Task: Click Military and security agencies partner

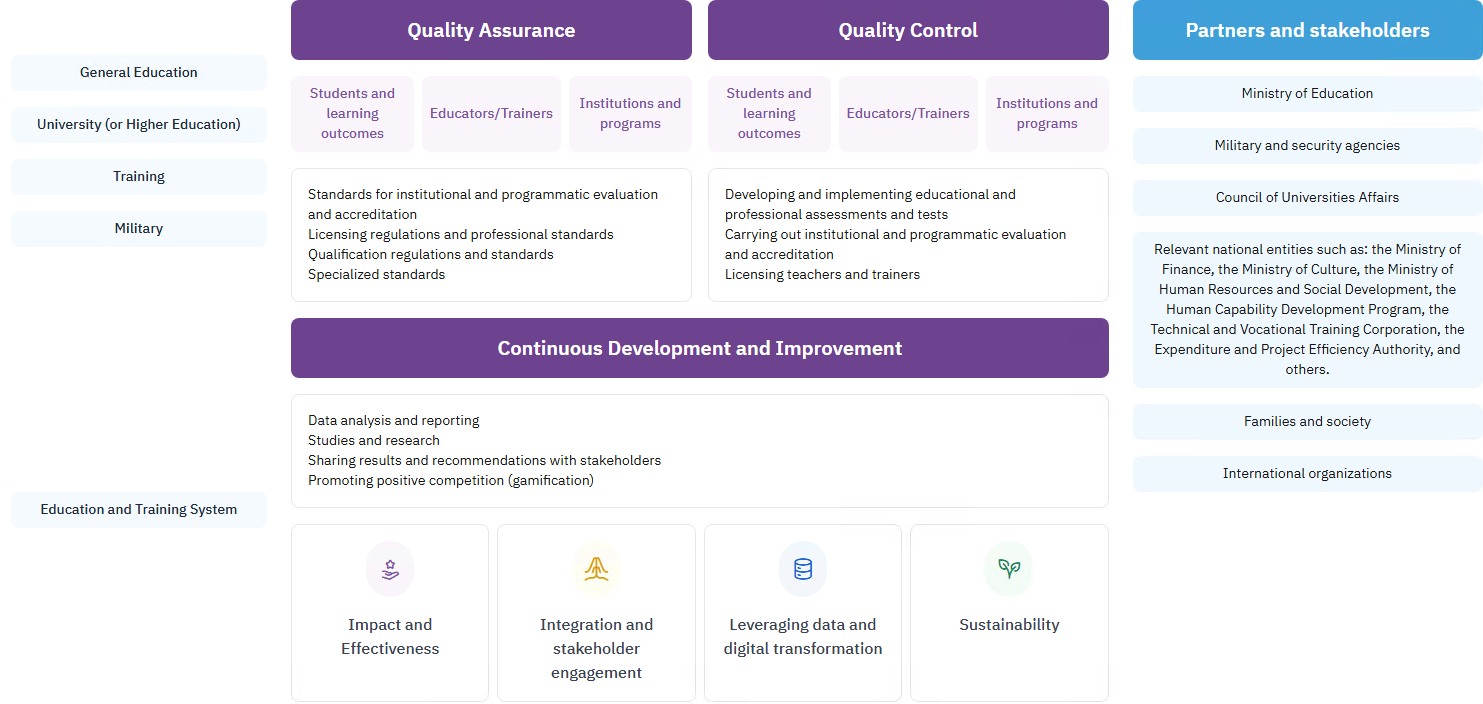Action: click(1307, 145)
